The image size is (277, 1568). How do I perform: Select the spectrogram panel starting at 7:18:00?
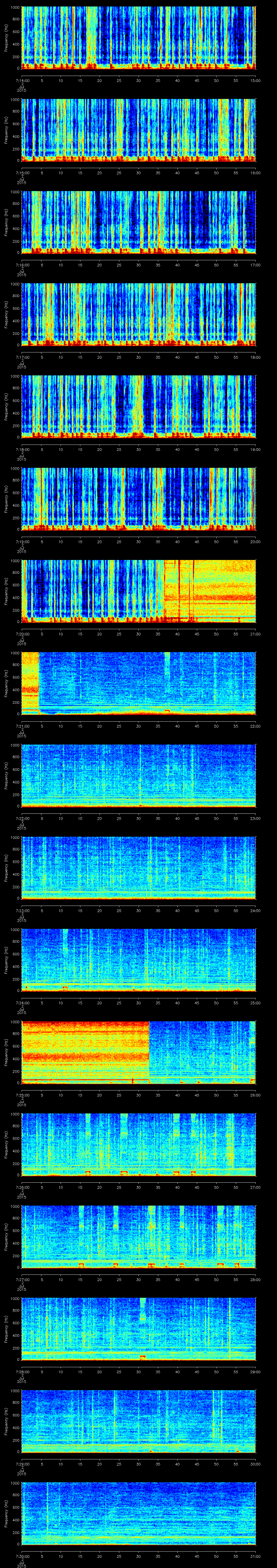[139, 407]
